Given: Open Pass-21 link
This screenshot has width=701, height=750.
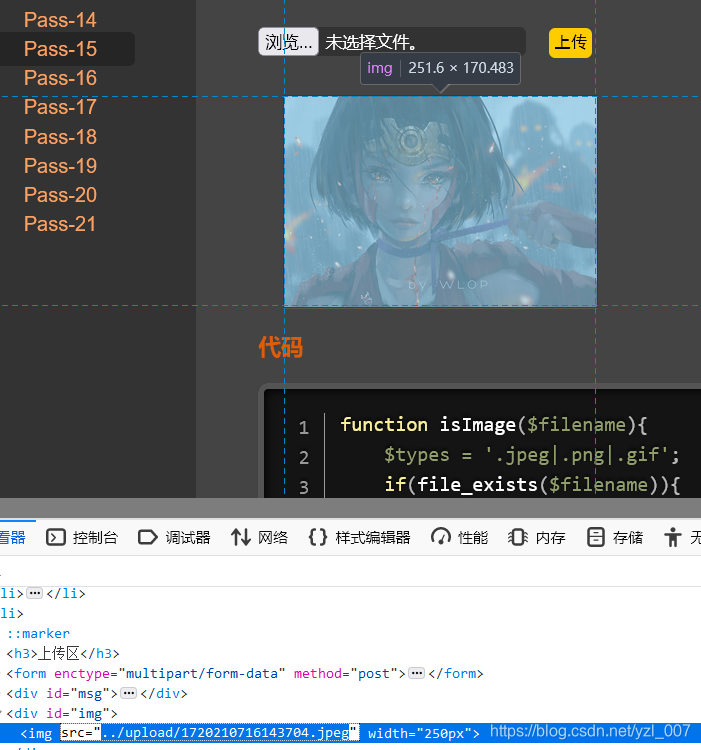Looking at the screenshot, I should point(60,224).
